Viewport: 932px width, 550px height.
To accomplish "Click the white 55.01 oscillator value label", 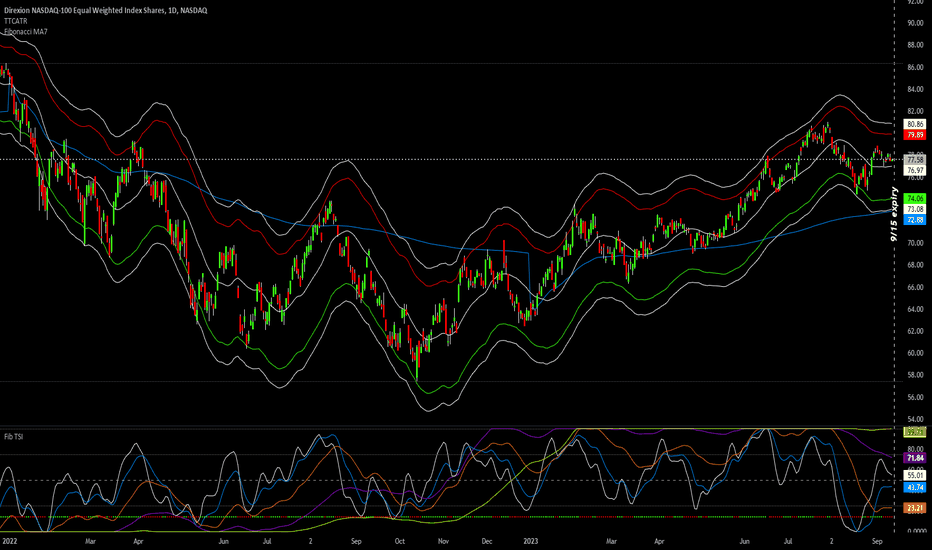I will pos(915,476).
